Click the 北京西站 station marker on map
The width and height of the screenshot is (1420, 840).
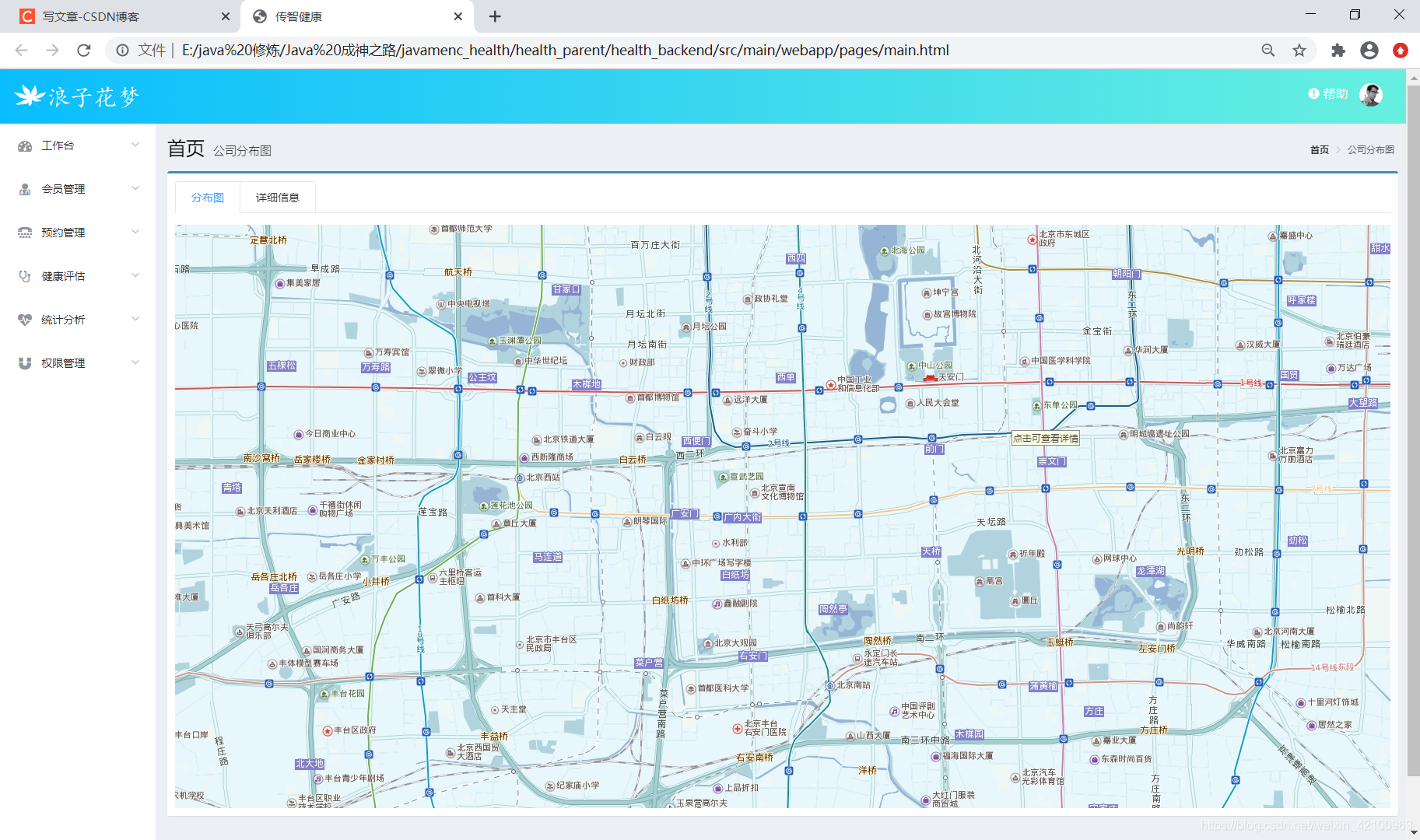[x=520, y=478]
